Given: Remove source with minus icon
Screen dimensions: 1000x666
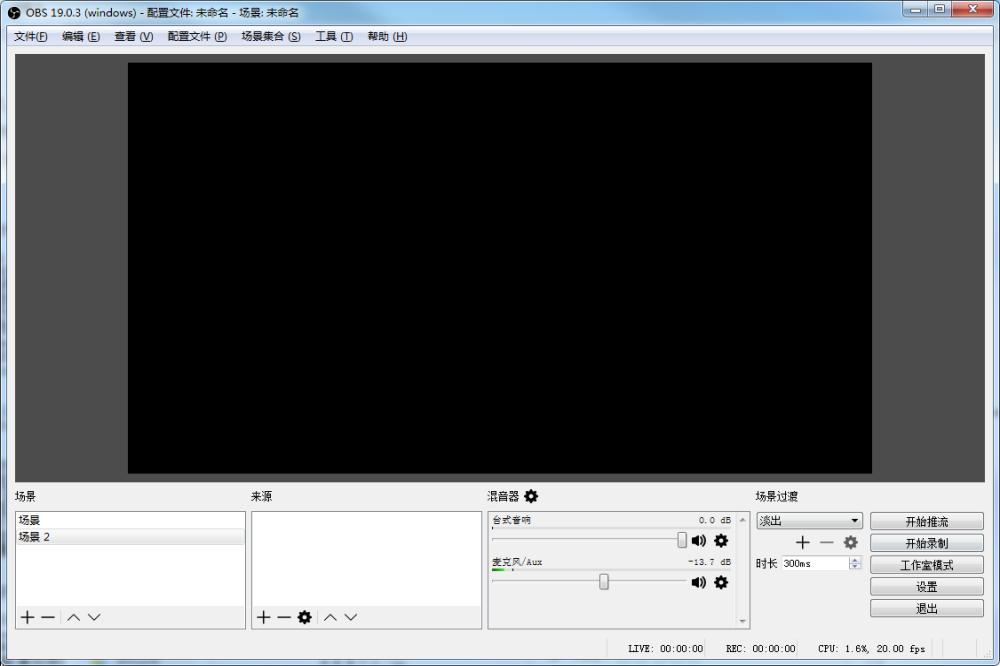Looking at the screenshot, I should (284, 617).
